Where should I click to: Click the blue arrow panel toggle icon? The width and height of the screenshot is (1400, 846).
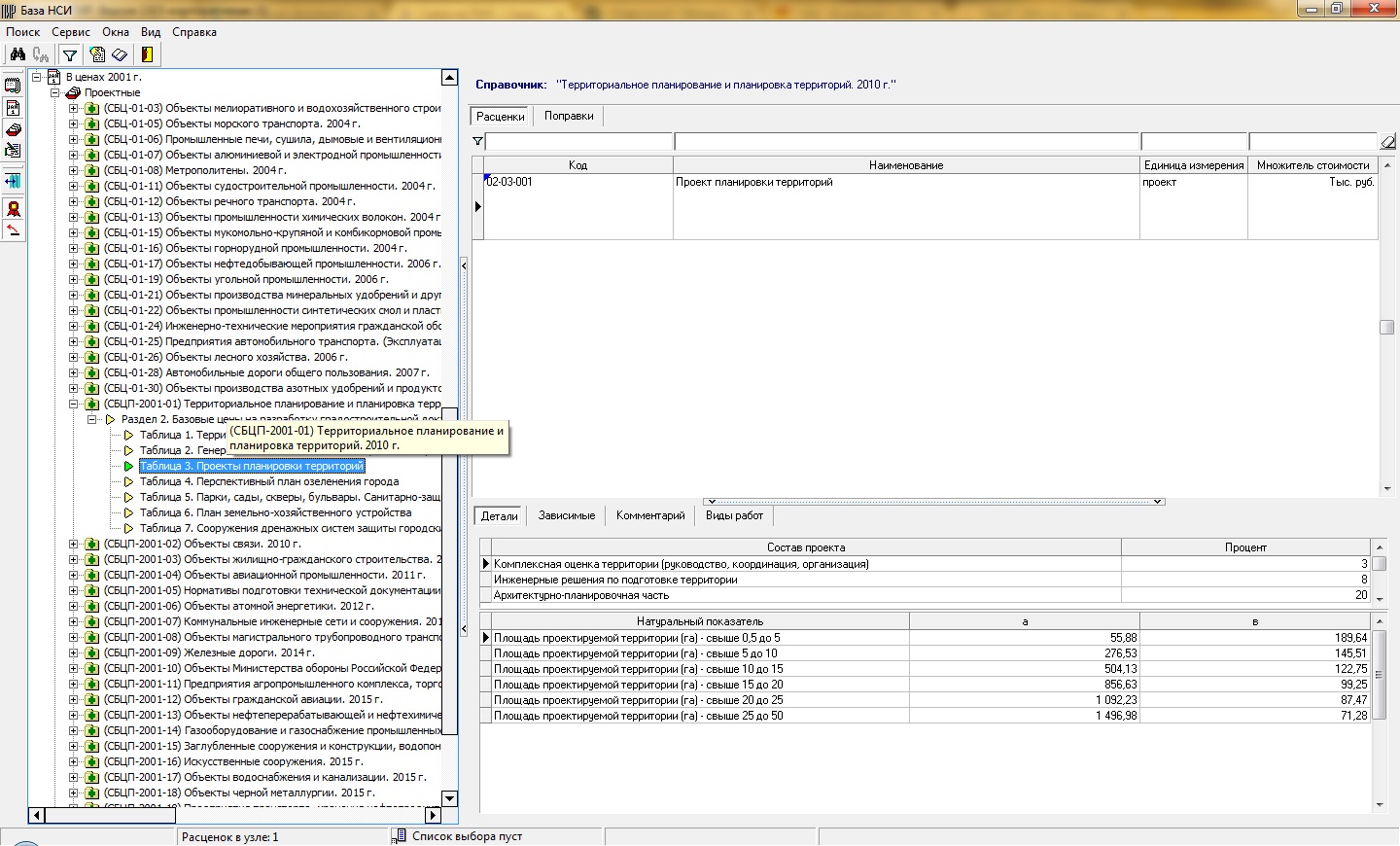[x=13, y=181]
